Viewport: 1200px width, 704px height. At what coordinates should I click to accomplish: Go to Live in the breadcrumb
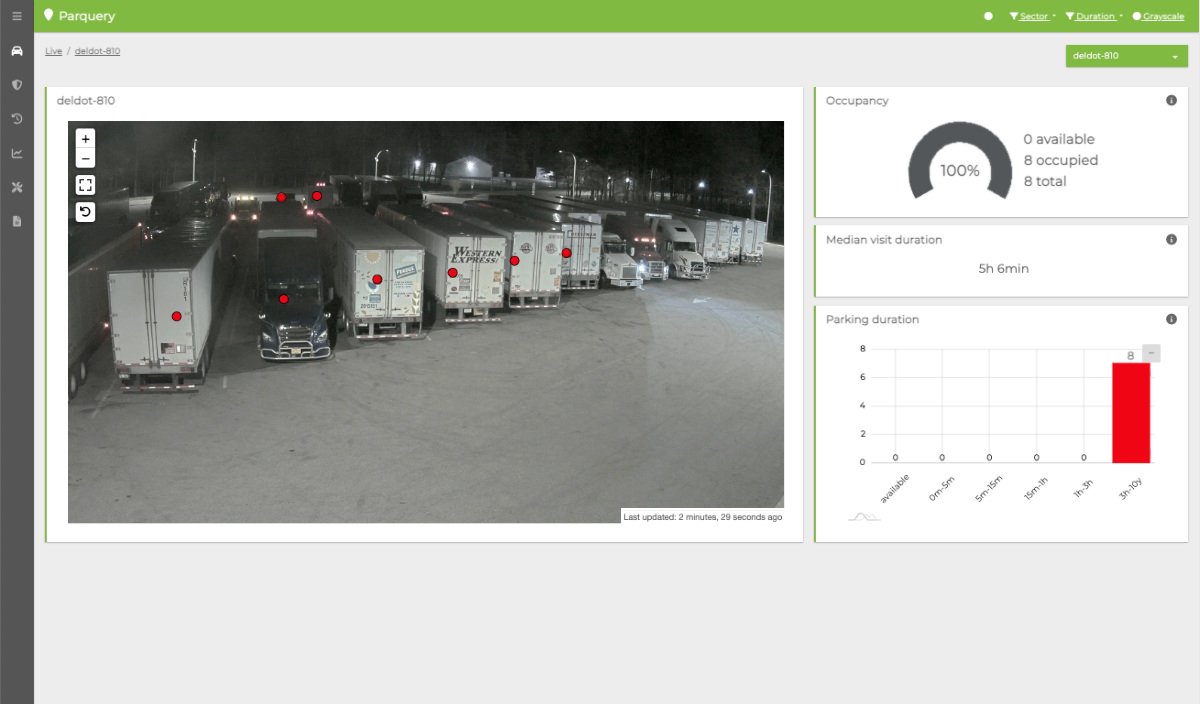pos(53,51)
